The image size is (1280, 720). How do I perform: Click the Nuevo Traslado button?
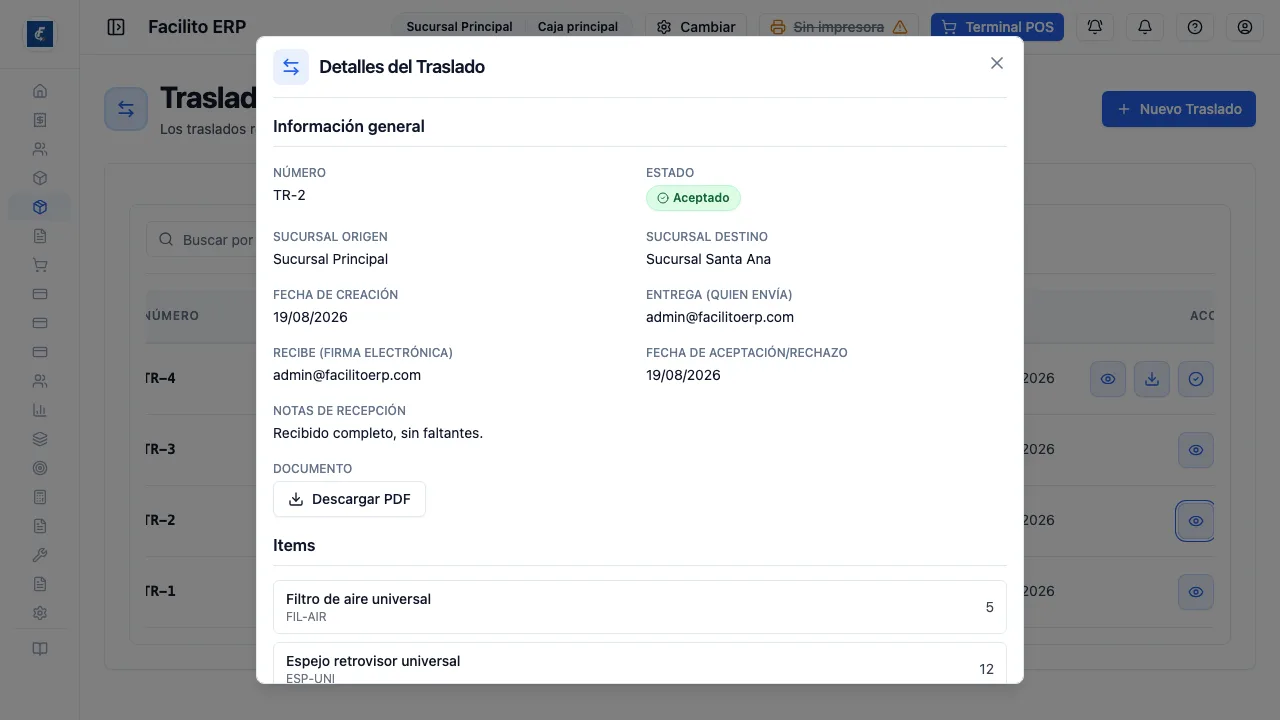(x=1178, y=109)
